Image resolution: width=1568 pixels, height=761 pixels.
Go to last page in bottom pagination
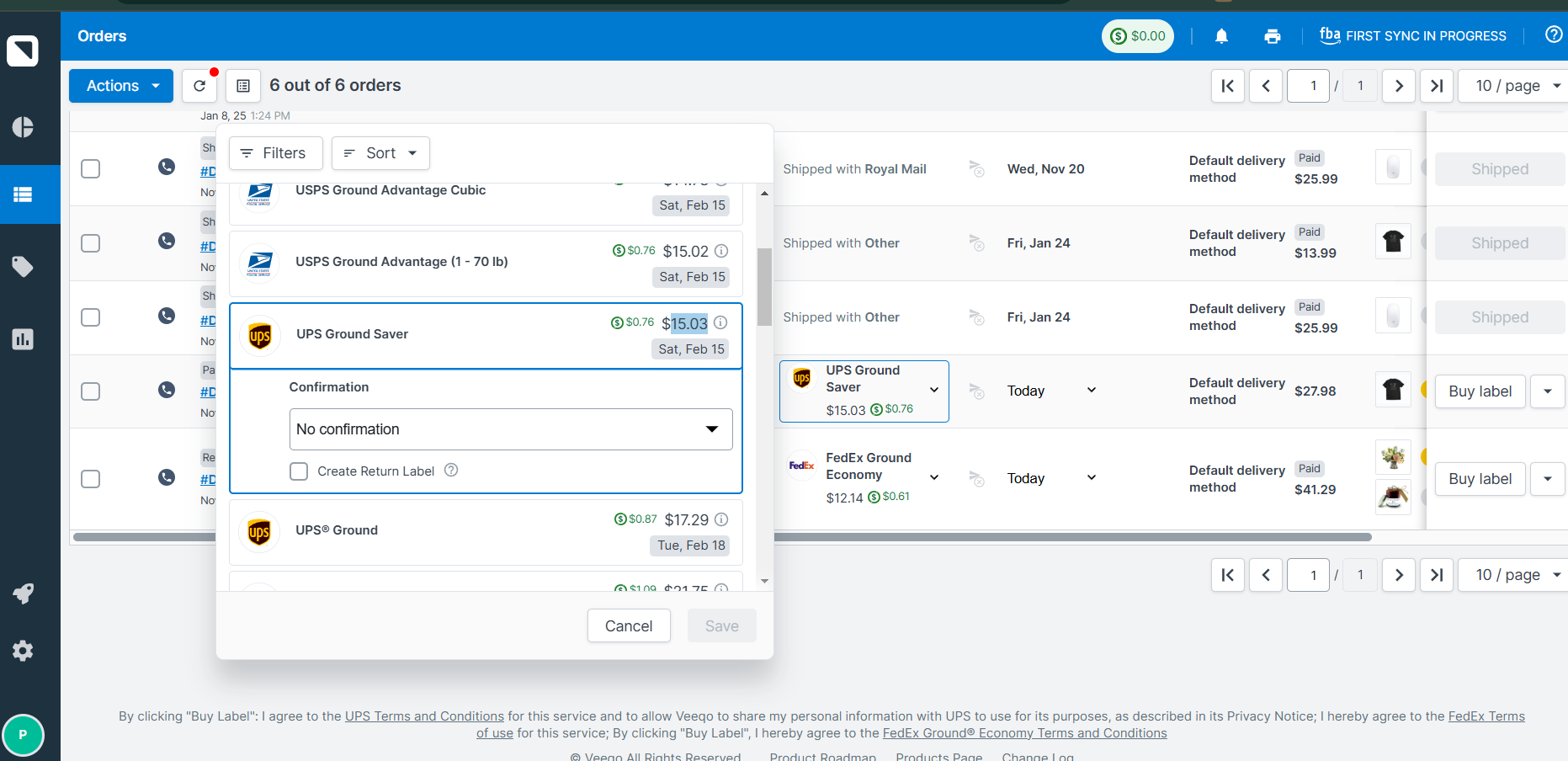1437,575
